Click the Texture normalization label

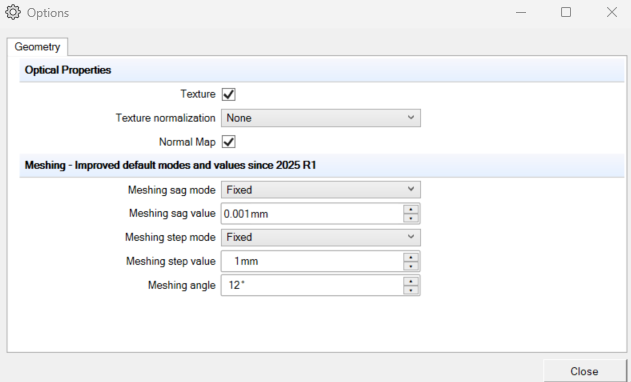pyautogui.click(x=165, y=118)
